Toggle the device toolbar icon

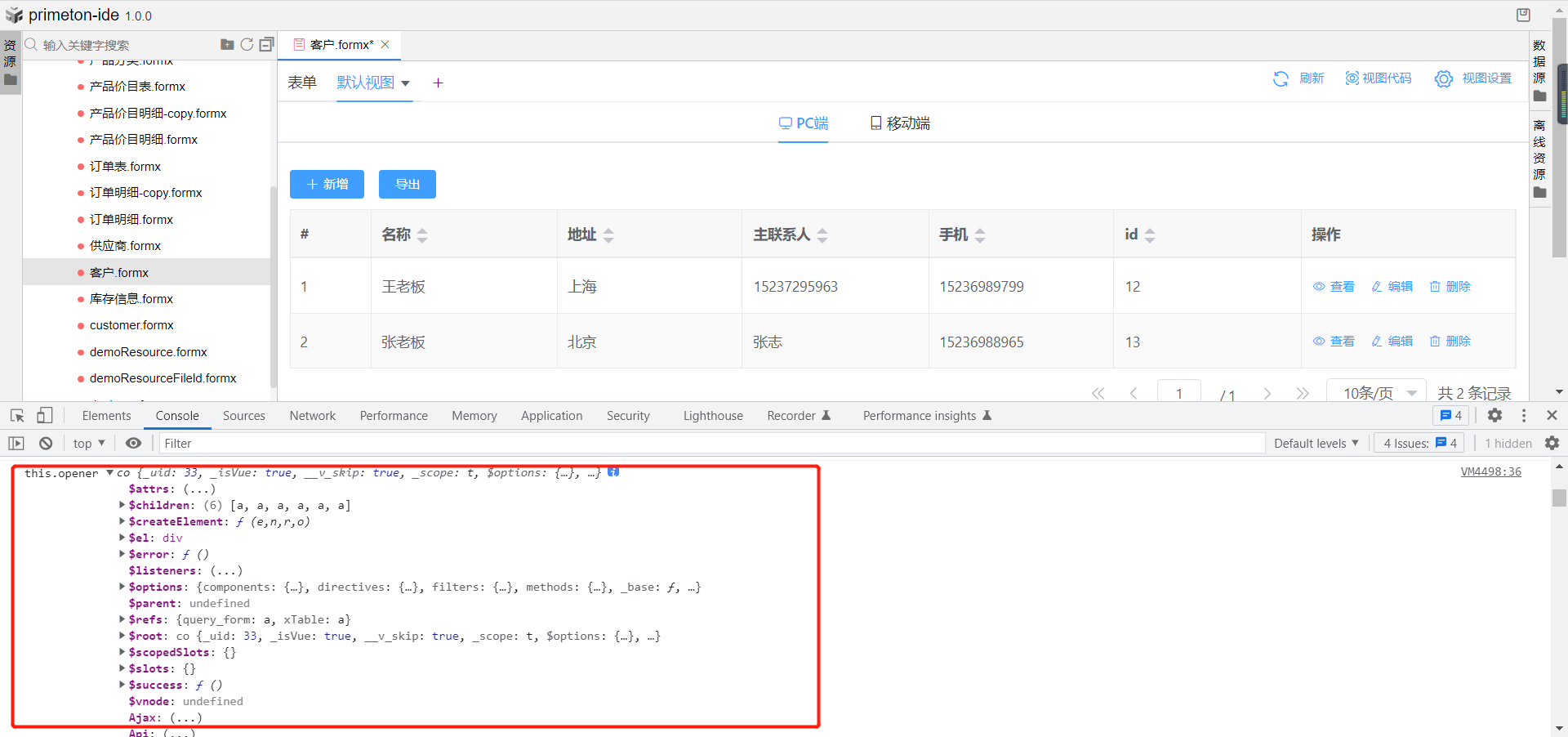44,416
